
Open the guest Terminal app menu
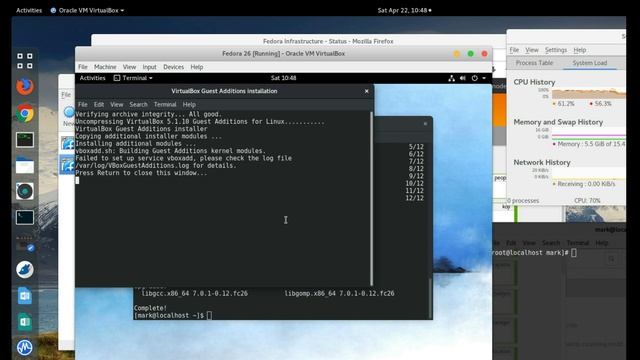(133, 78)
